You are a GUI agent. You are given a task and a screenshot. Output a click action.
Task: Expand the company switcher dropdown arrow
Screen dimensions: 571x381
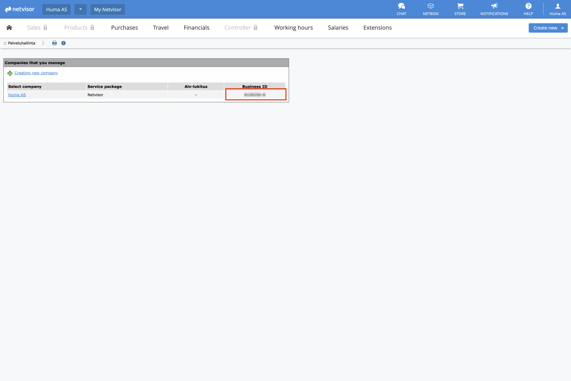80,9
